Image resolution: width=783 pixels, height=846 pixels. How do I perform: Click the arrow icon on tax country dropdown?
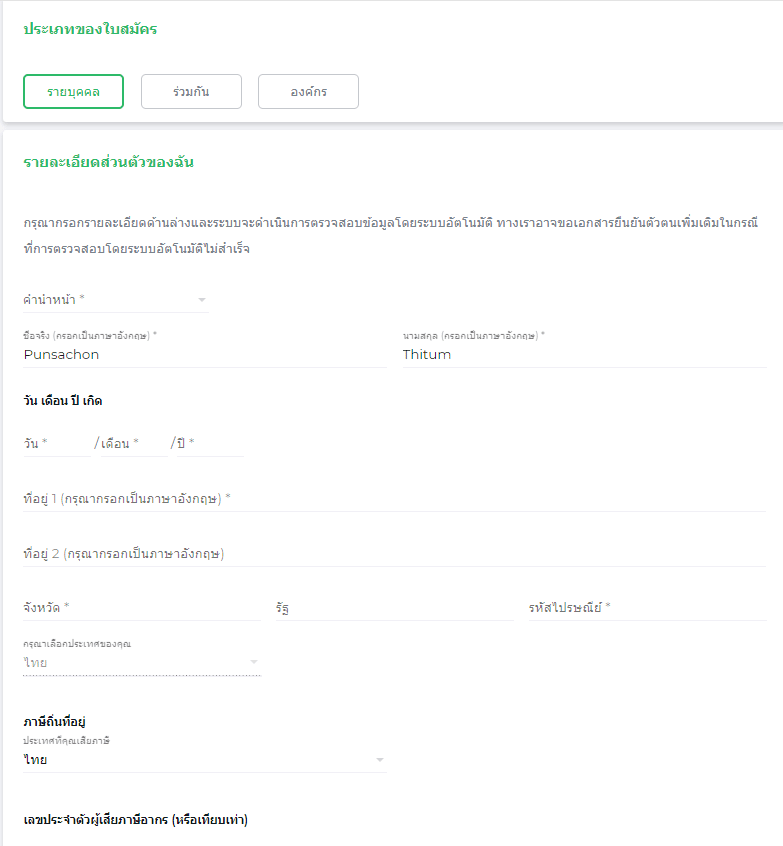click(379, 760)
